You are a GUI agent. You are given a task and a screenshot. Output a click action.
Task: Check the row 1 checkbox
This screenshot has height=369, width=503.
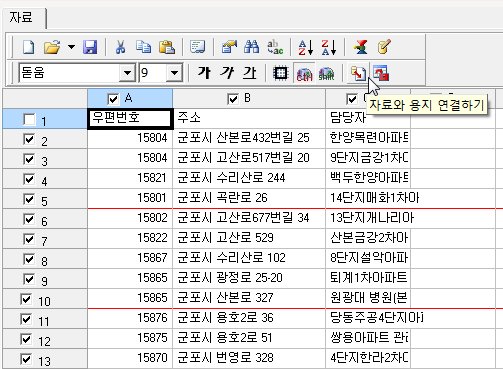click(x=29, y=119)
